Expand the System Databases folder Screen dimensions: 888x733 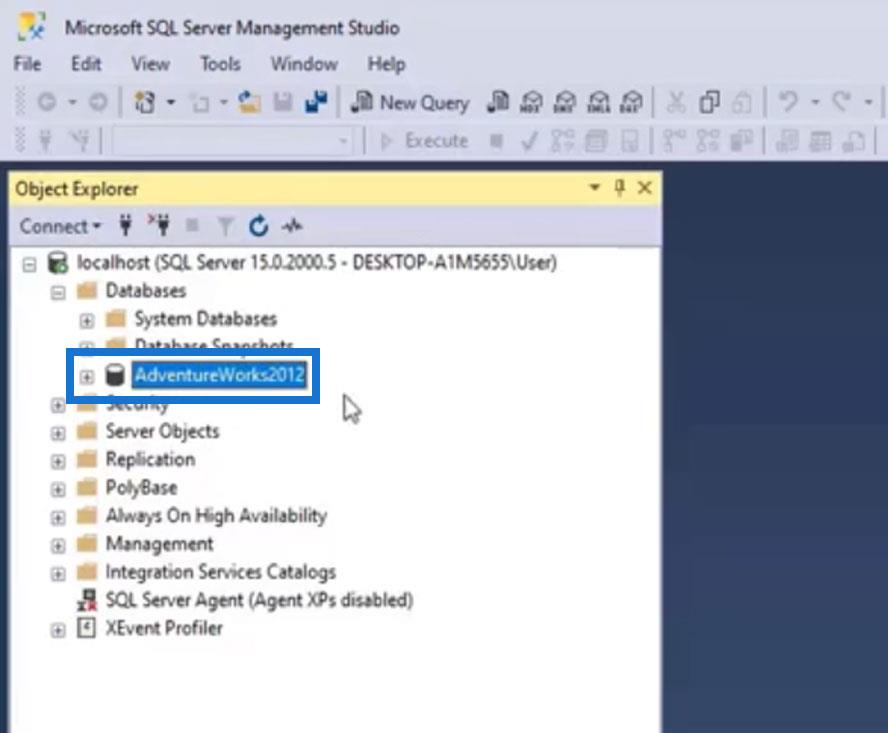coord(87,321)
